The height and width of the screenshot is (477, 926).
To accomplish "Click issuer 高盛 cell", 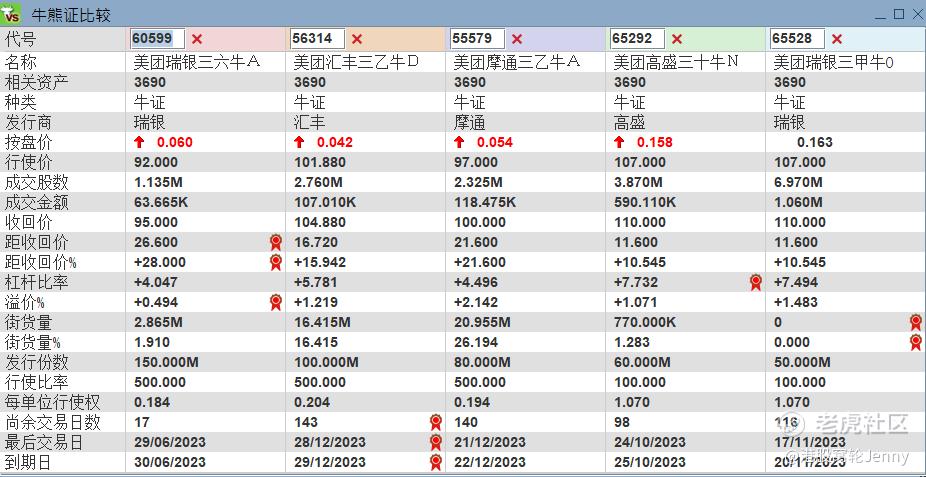I will [630, 122].
